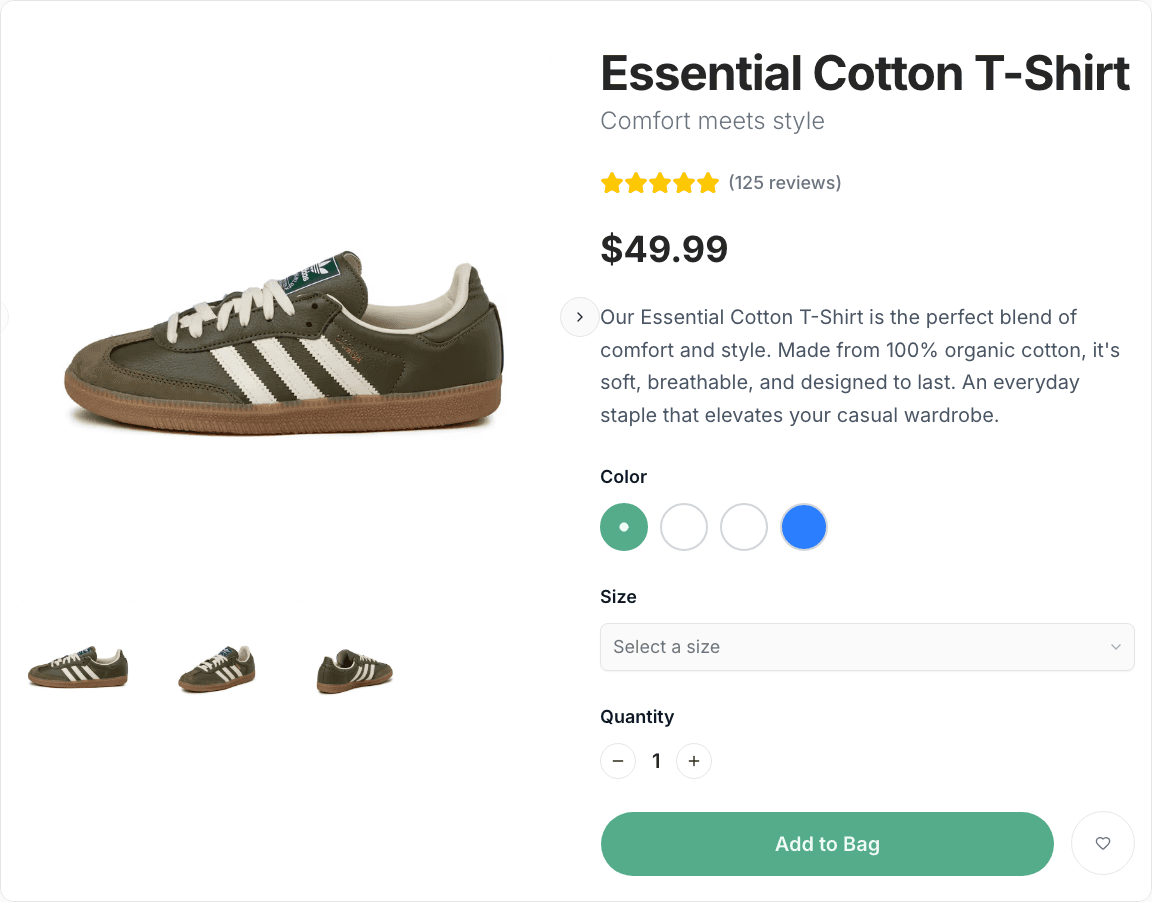The image size is (1152, 902).
Task: Click the first gold rating star
Action: (611, 182)
